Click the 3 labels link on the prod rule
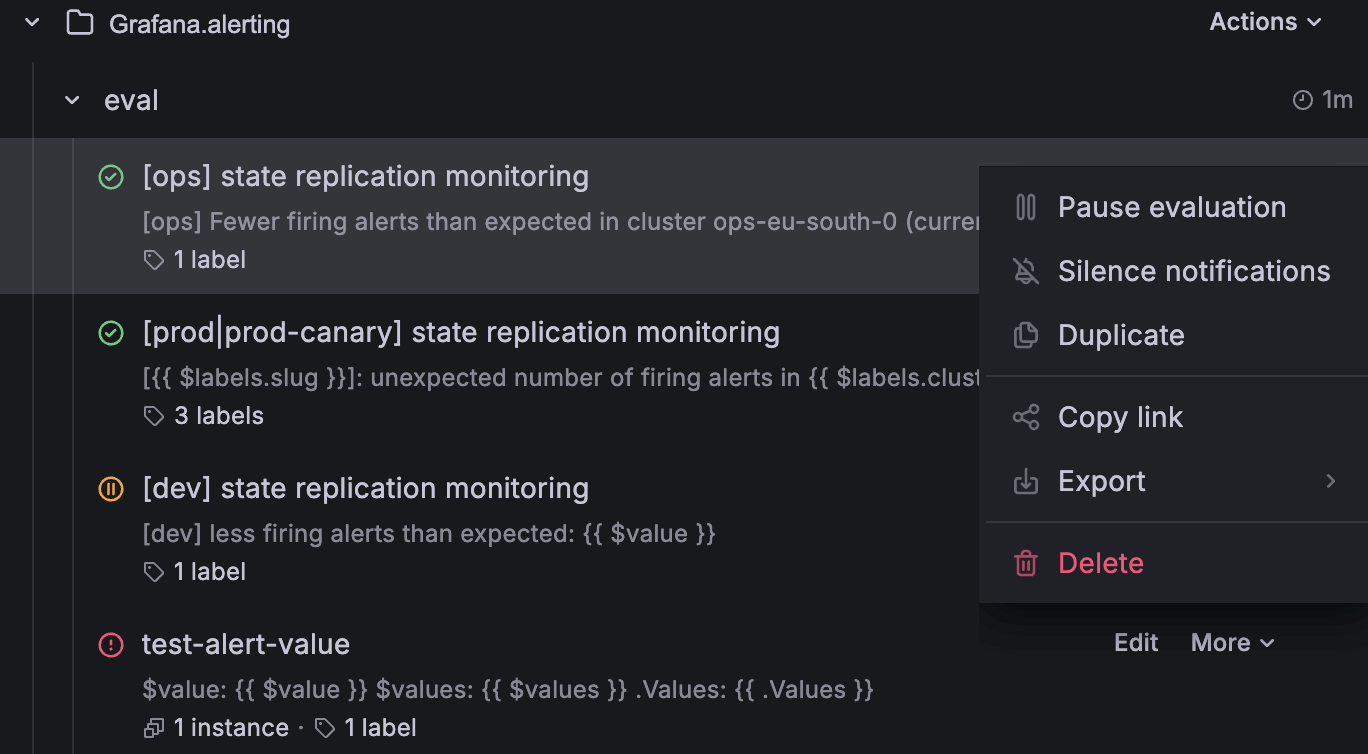The height and width of the screenshot is (754, 1368). pos(219,415)
